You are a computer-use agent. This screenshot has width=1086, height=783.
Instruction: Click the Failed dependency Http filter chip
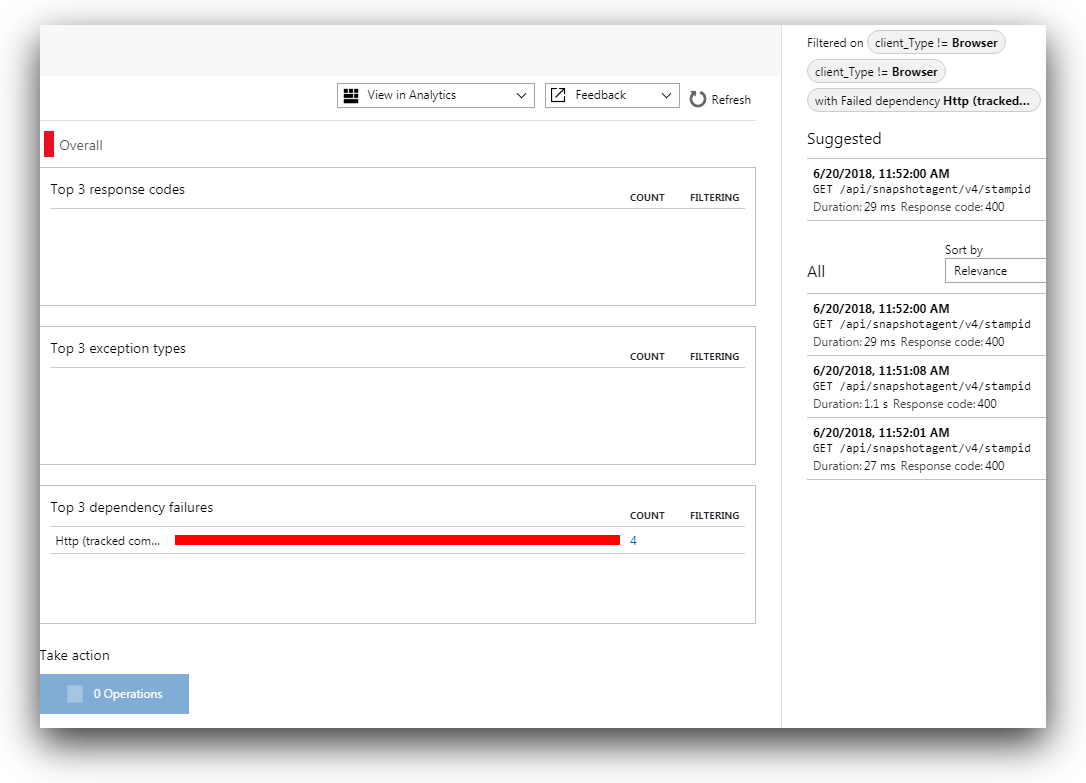tap(924, 101)
